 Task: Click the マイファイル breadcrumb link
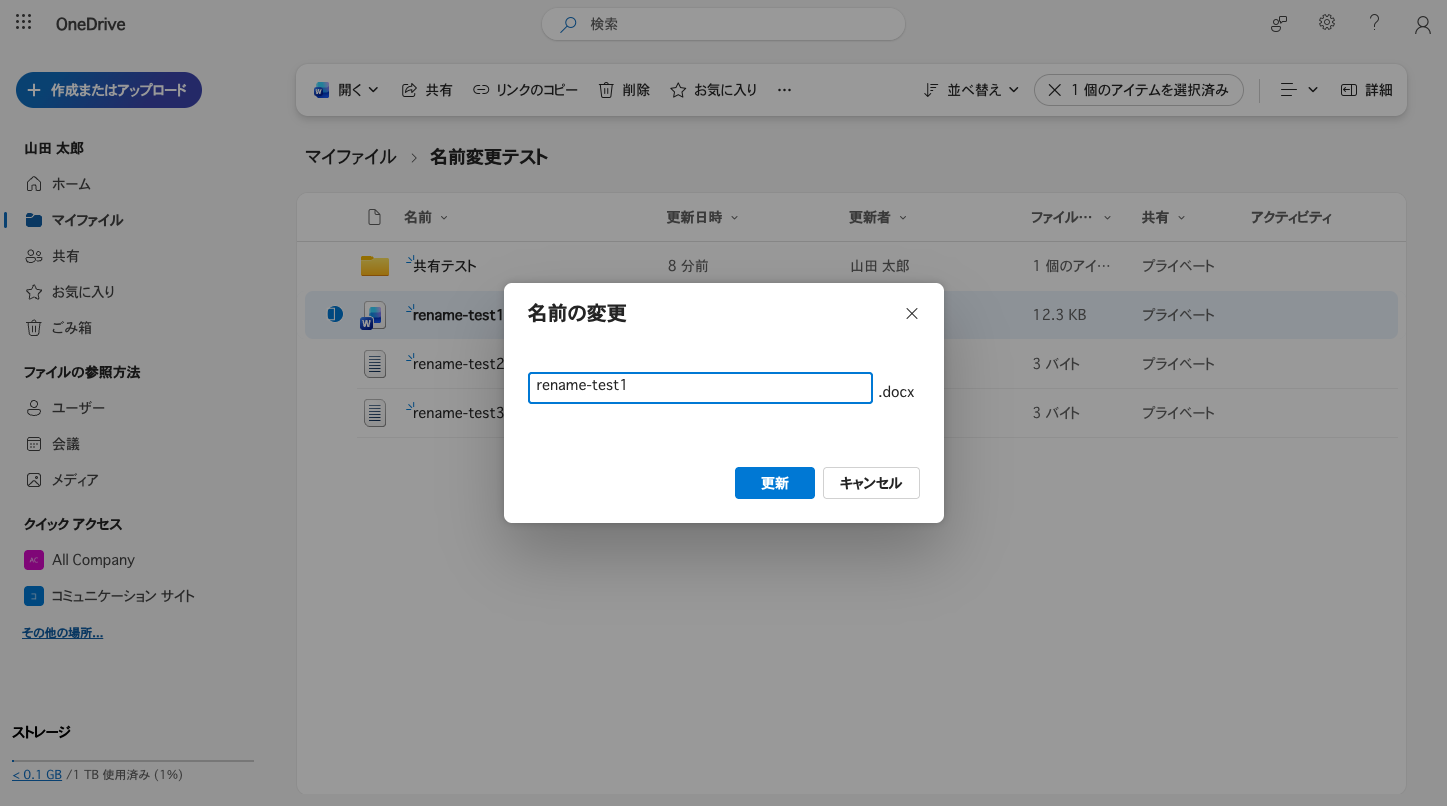click(351, 157)
